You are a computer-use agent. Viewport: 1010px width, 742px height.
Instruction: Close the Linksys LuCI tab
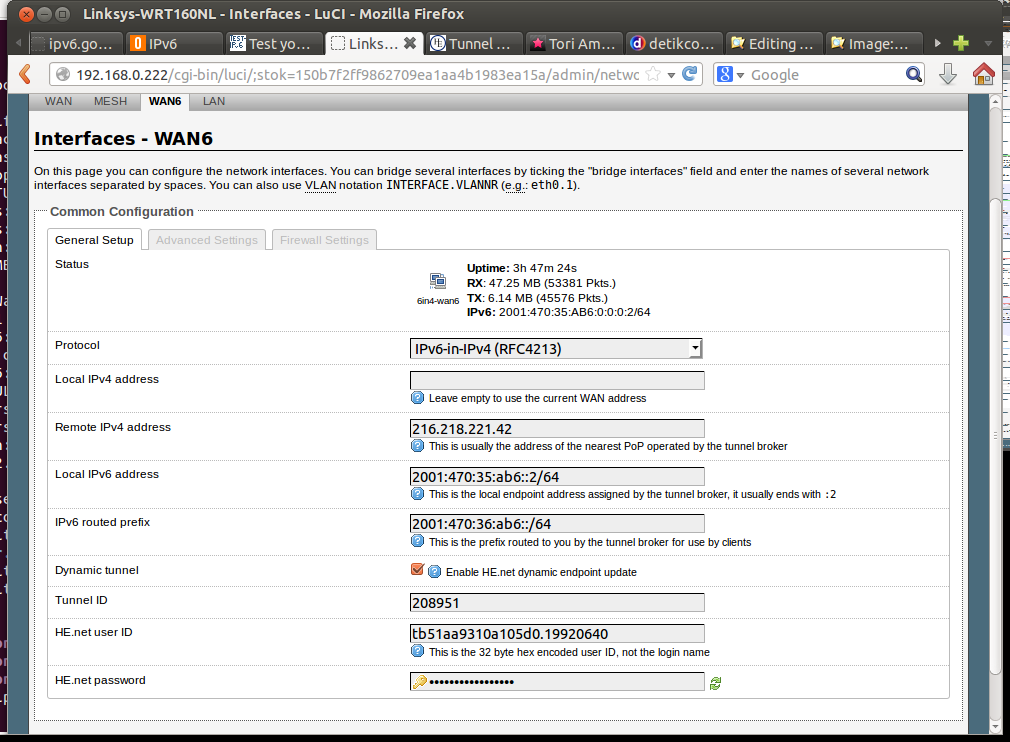coord(410,43)
